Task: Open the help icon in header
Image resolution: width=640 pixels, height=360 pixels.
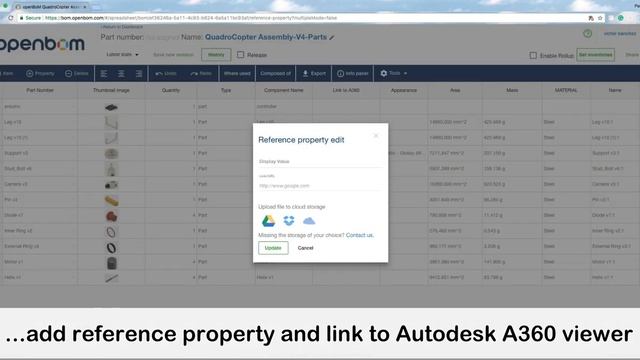Action: click(x=587, y=33)
